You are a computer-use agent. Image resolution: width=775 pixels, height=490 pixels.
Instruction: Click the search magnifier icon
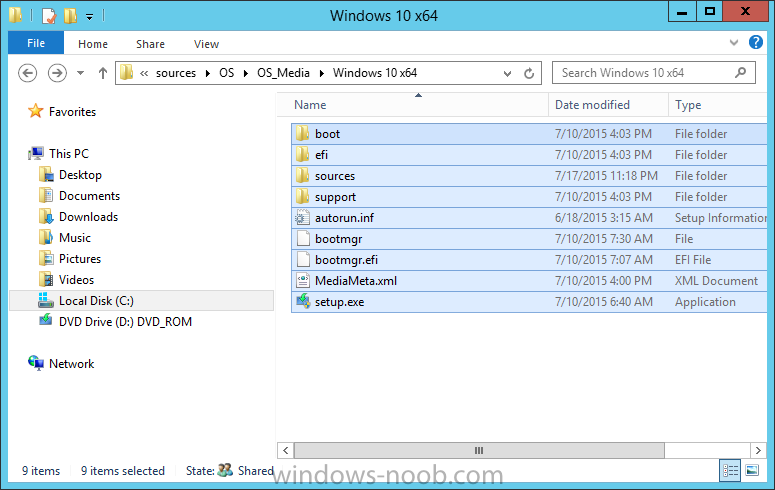740,73
